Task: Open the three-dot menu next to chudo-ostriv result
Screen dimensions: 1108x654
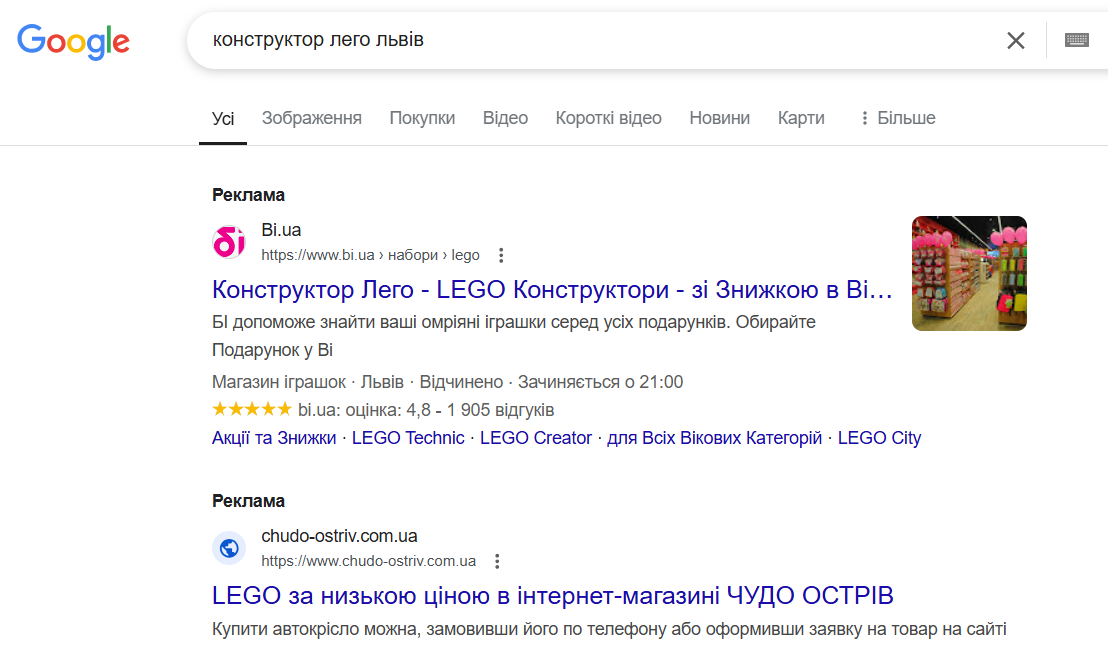Action: [497, 560]
